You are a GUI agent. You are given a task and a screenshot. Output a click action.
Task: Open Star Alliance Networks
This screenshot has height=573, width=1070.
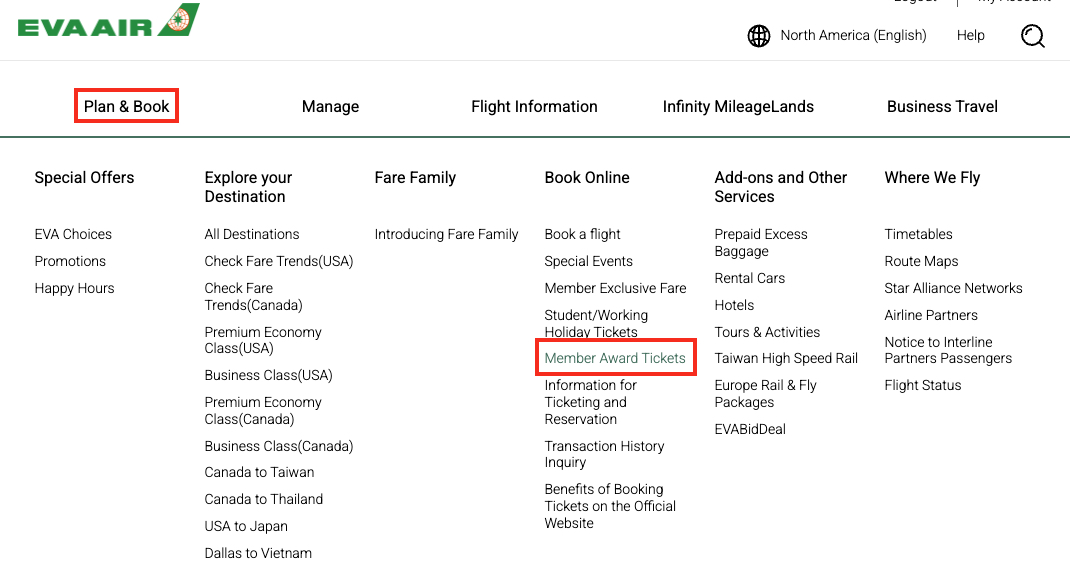pyautogui.click(x=953, y=289)
